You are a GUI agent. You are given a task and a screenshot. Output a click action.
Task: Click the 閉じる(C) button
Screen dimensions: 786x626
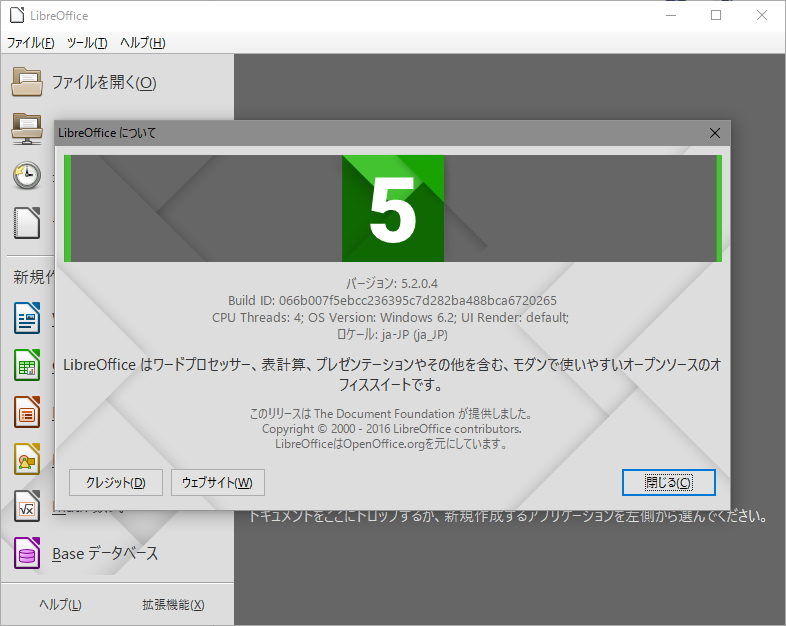[x=669, y=482]
